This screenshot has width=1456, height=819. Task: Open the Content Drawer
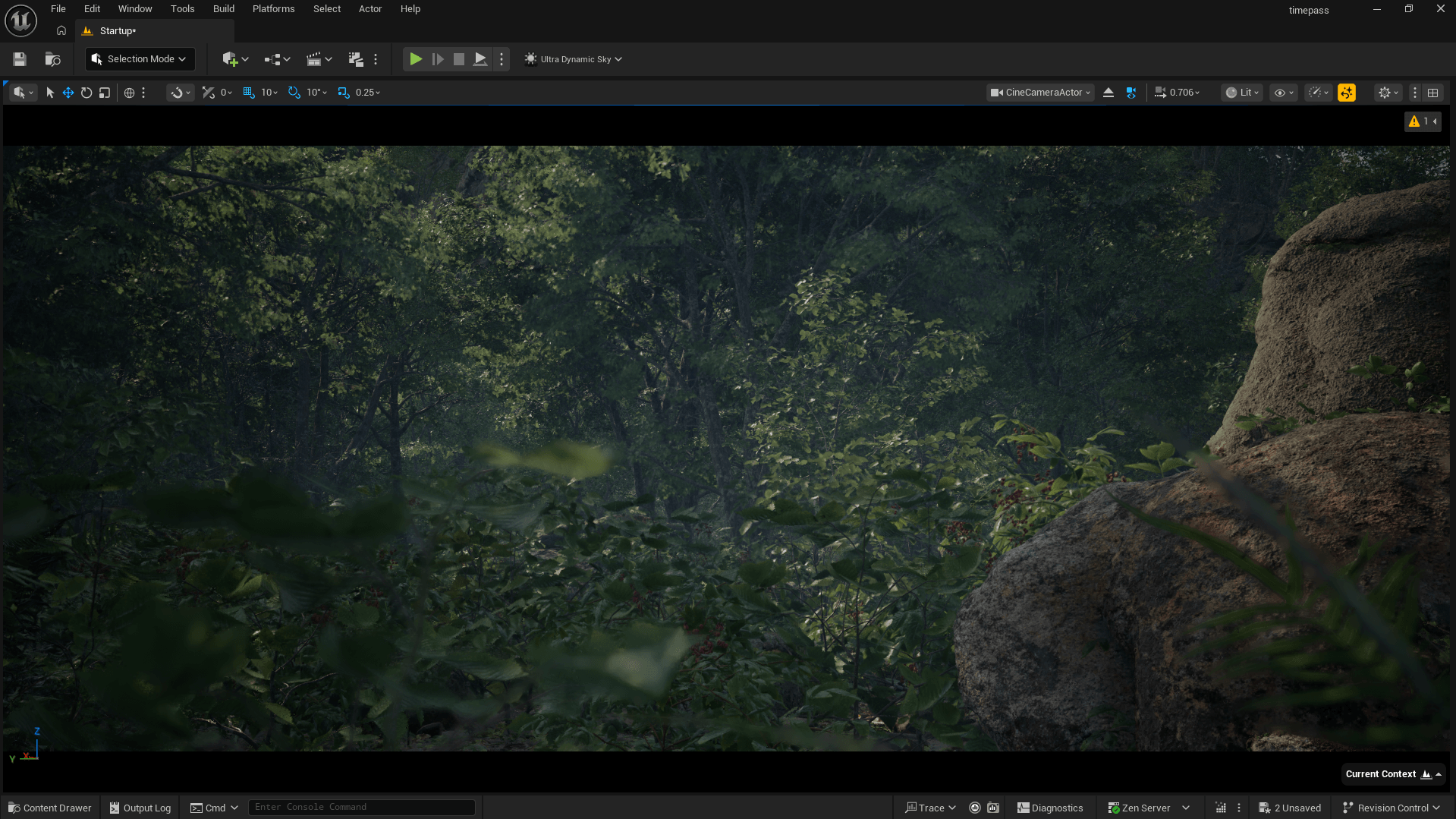(x=50, y=808)
